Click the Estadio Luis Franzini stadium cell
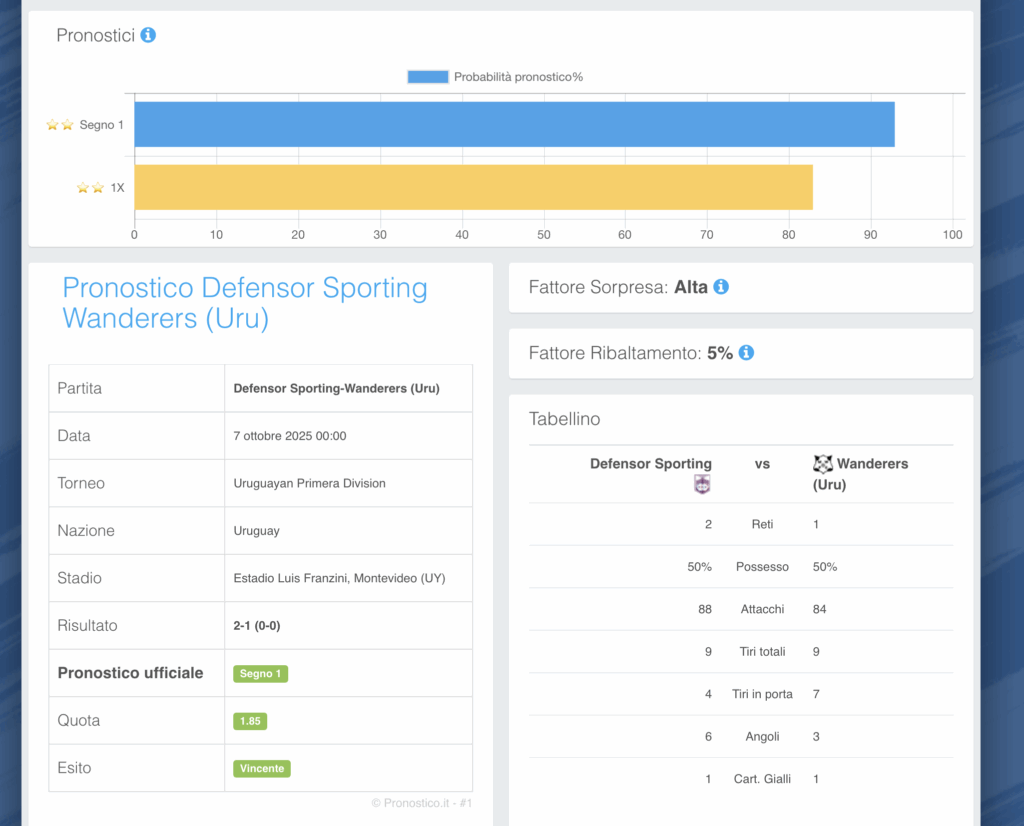Screen dimensions: 1024x826 pyautogui.click(x=339, y=578)
